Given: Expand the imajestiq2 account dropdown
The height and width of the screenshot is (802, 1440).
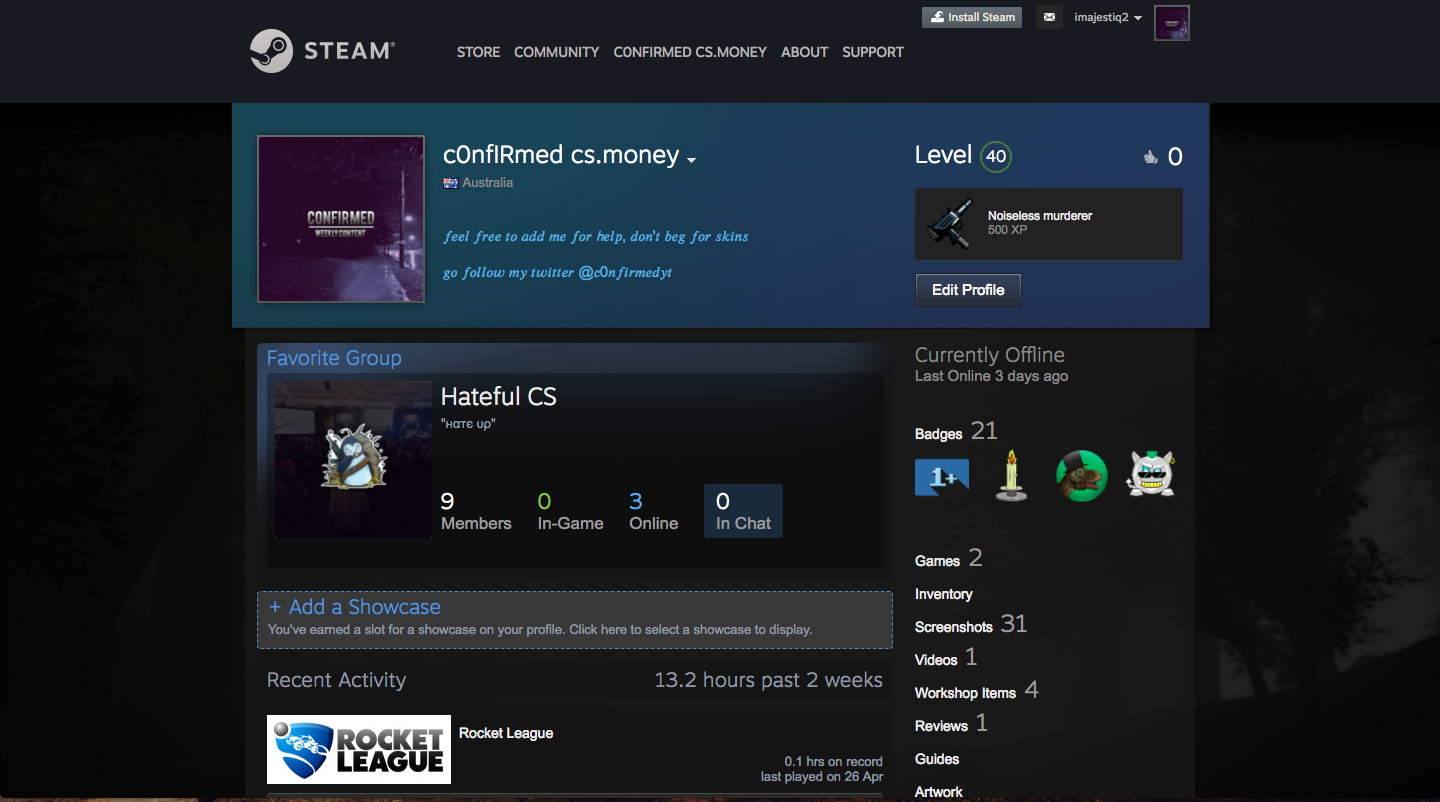Looking at the screenshot, I should (1108, 17).
